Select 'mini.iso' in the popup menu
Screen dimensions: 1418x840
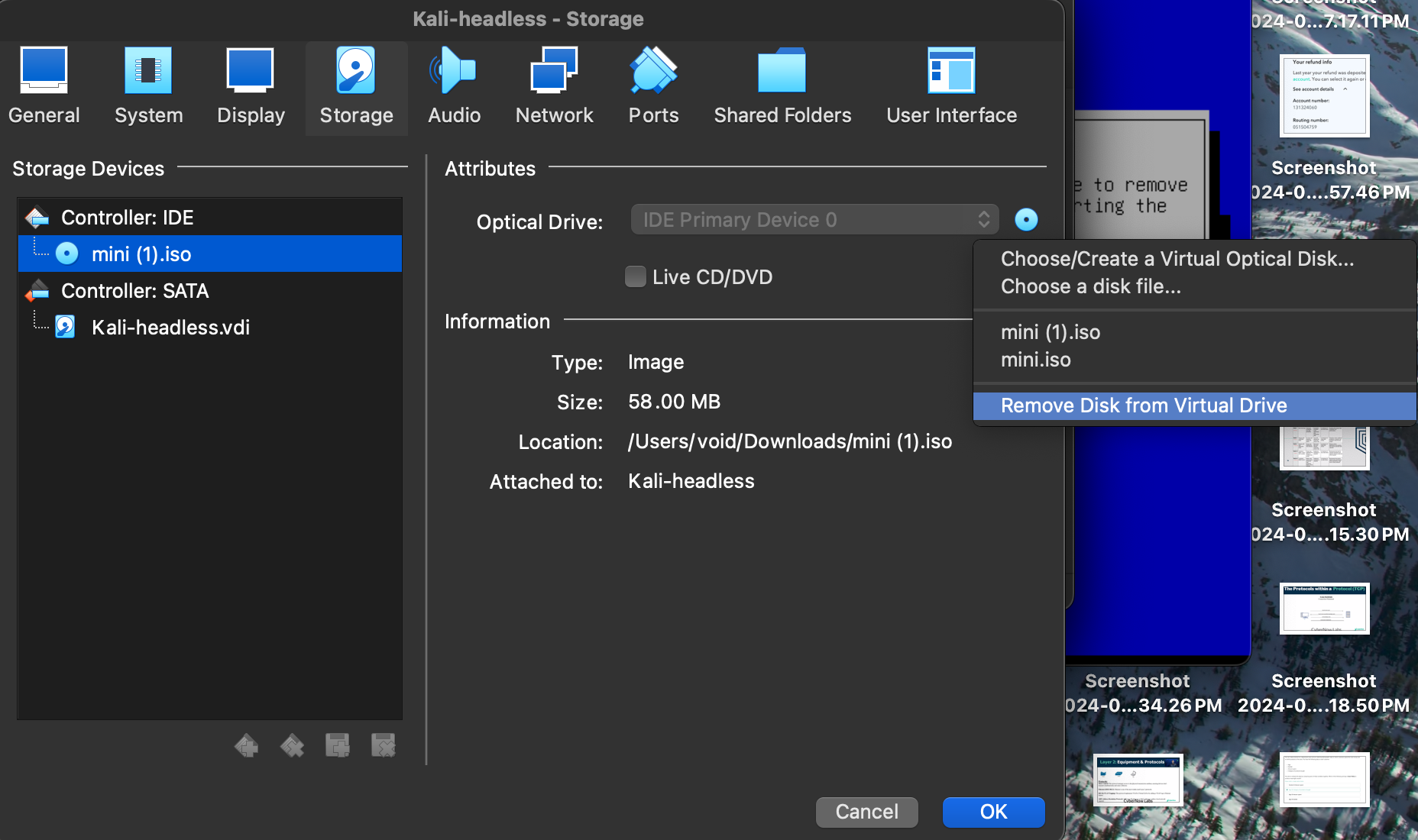point(1194,360)
